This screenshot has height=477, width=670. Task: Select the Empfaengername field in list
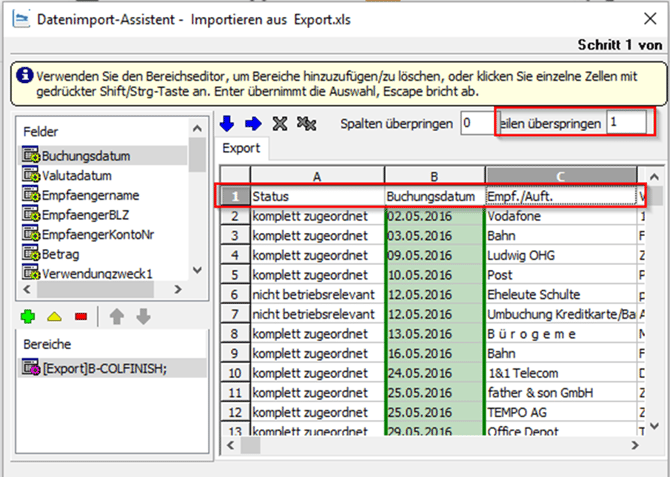[x=89, y=195]
